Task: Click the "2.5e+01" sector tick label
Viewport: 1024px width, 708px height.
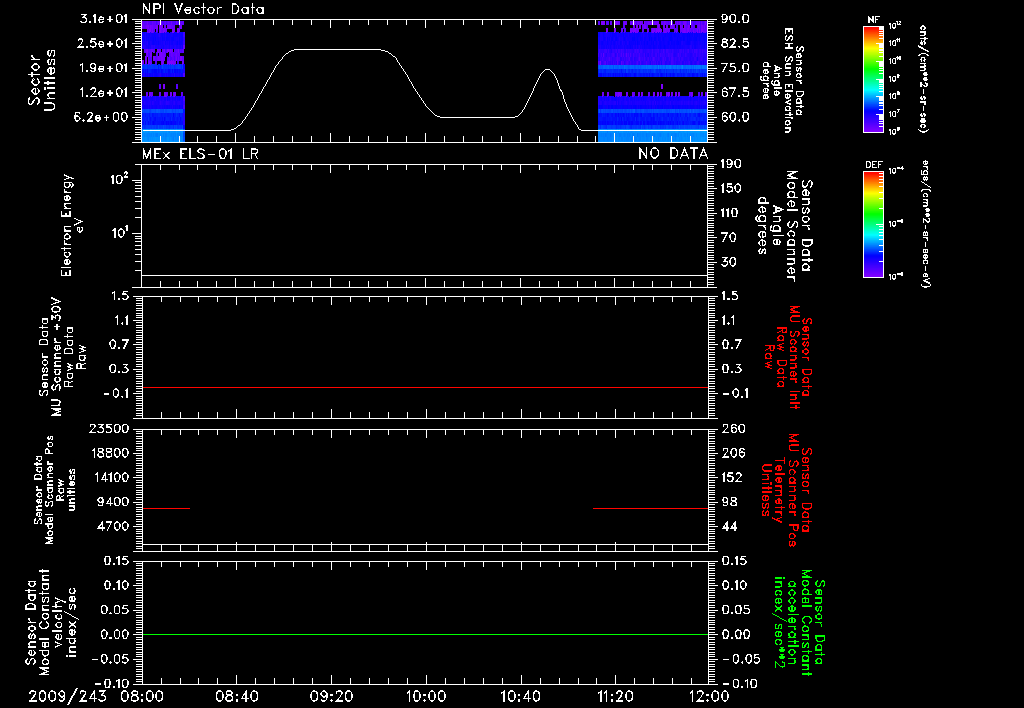Action: (x=104, y=43)
